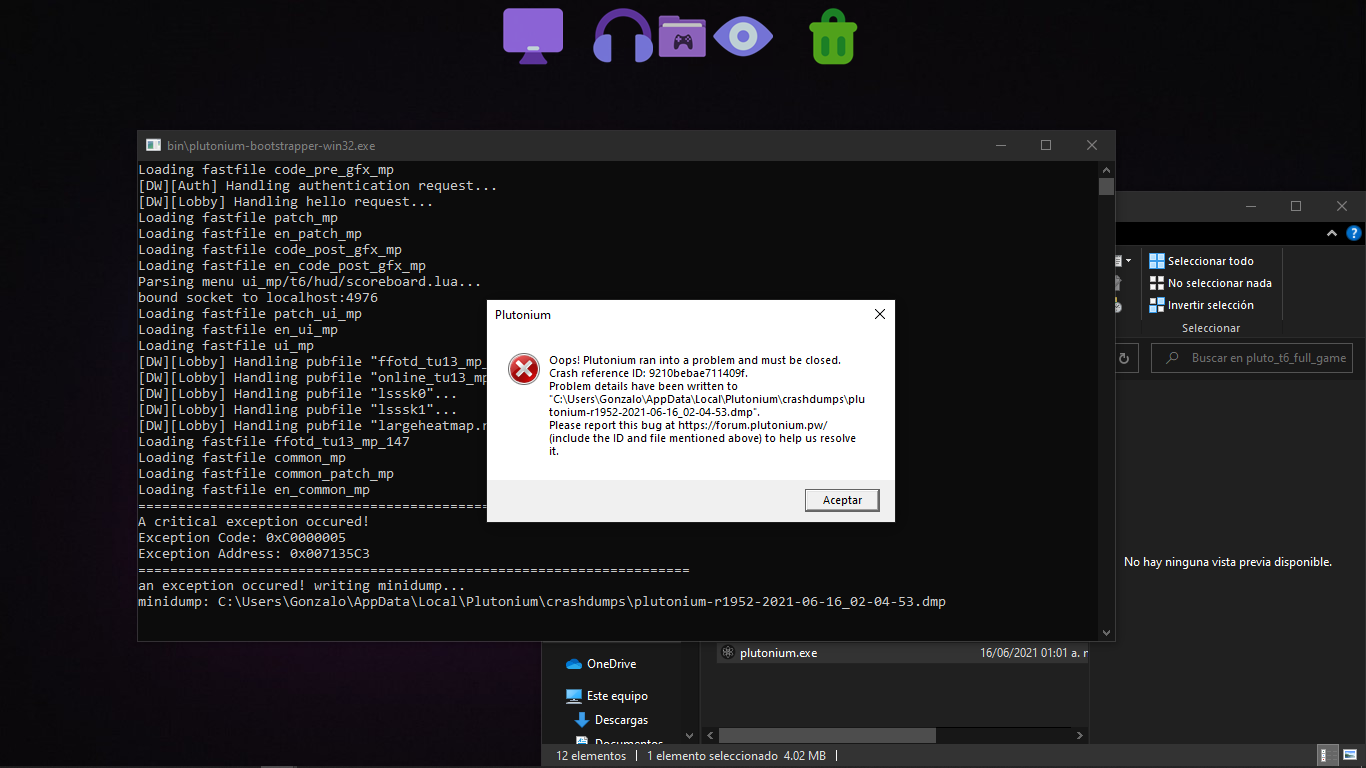Select Este equipo in the navigation pane
1366x768 pixels.
click(x=617, y=696)
